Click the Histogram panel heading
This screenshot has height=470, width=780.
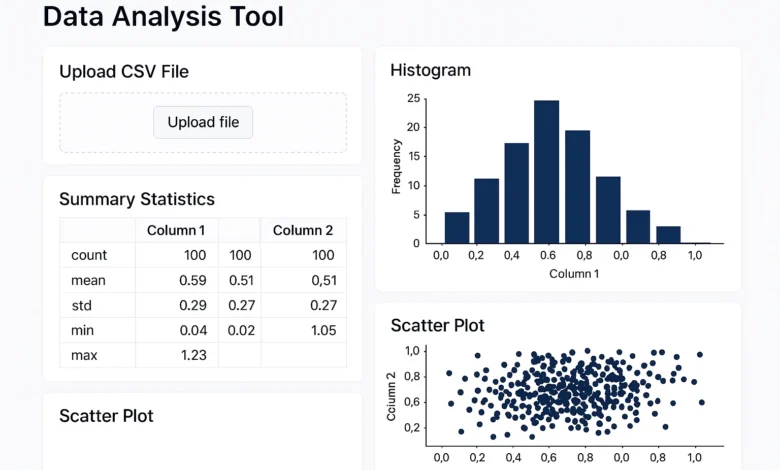pyautogui.click(x=430, y=70)
